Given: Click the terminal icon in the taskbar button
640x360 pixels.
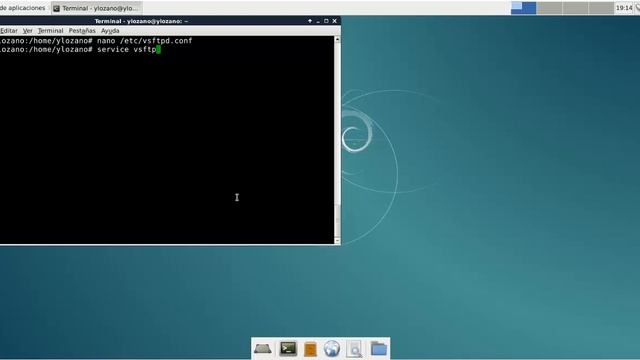Looking at the screenshot, I should click(57, 8).
